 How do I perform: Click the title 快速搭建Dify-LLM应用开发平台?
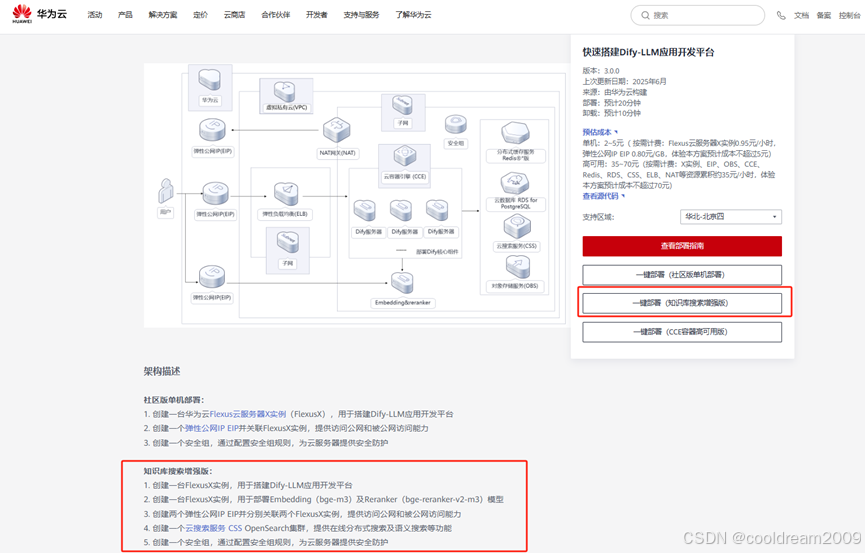[648, 52]
